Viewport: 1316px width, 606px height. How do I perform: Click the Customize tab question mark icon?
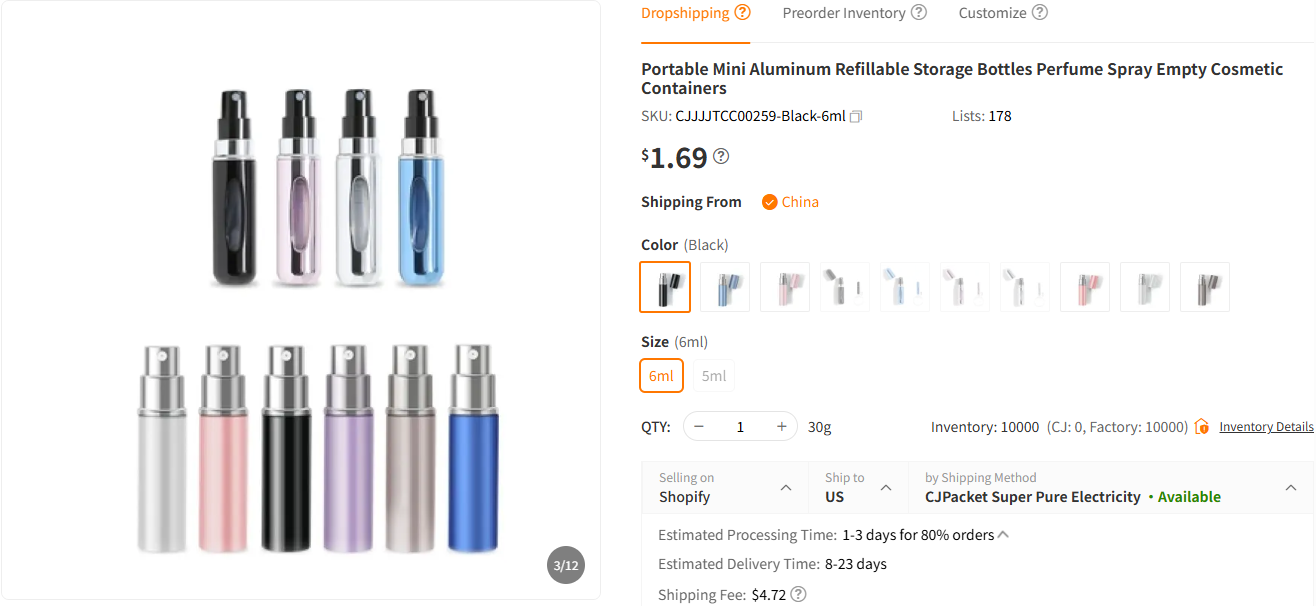[1039, 12]
